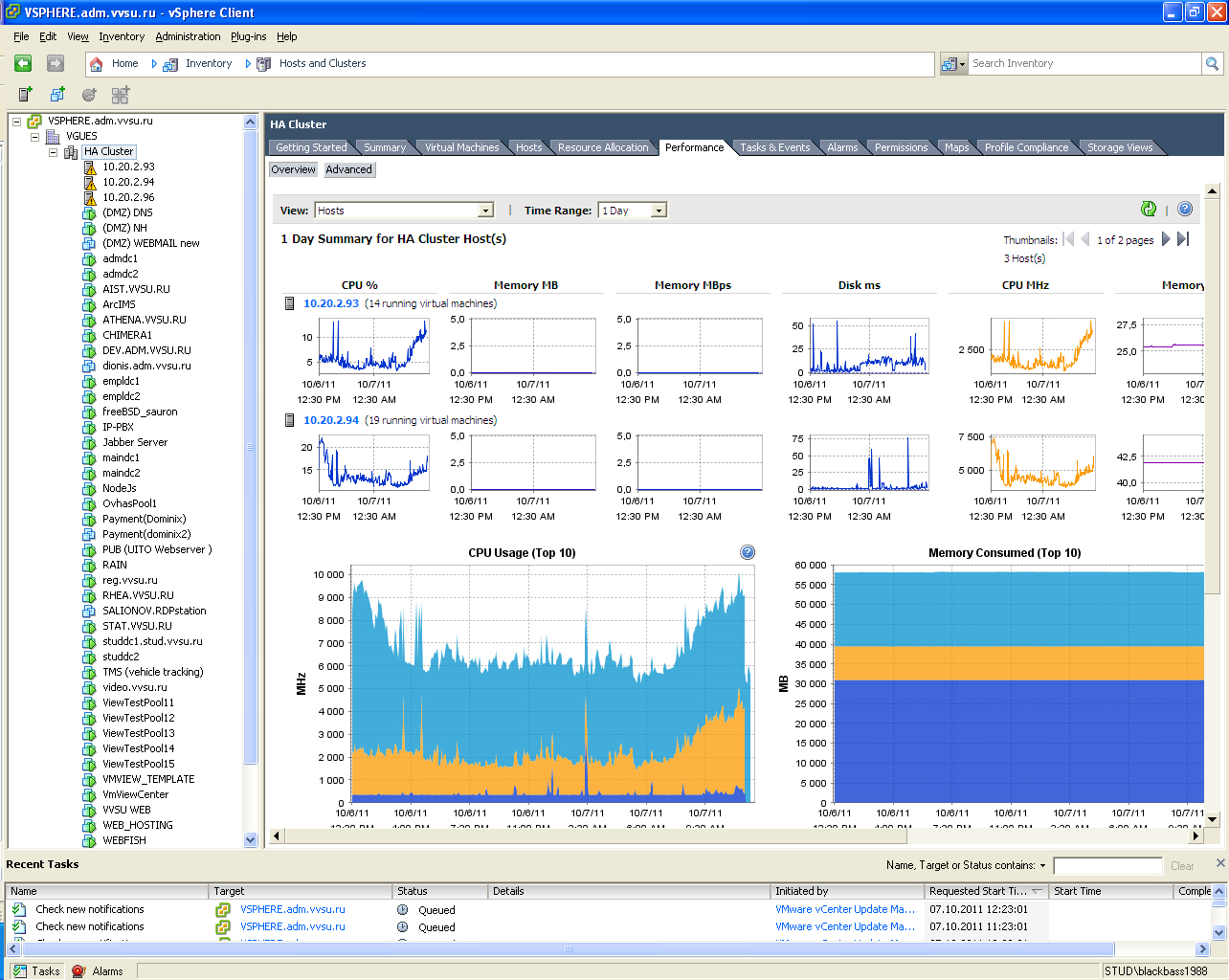Click the Jabber Server VM icon
This screenshot has width=1229, height=980.
point(90,442)
